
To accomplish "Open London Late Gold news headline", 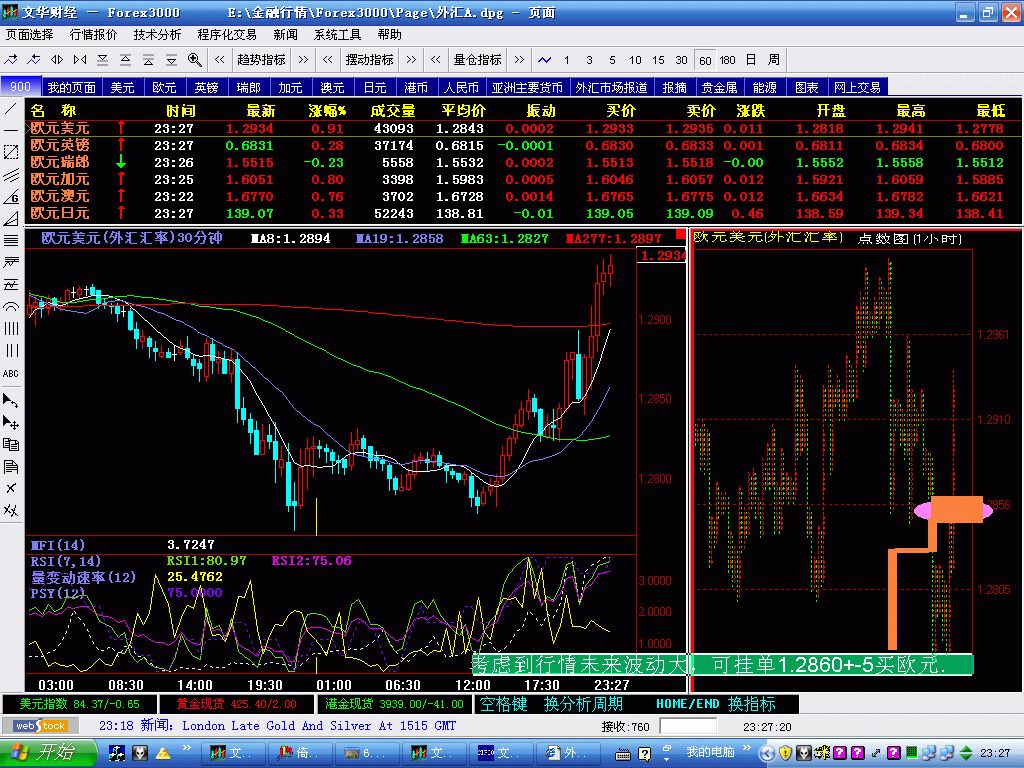I will pos(319,726).
